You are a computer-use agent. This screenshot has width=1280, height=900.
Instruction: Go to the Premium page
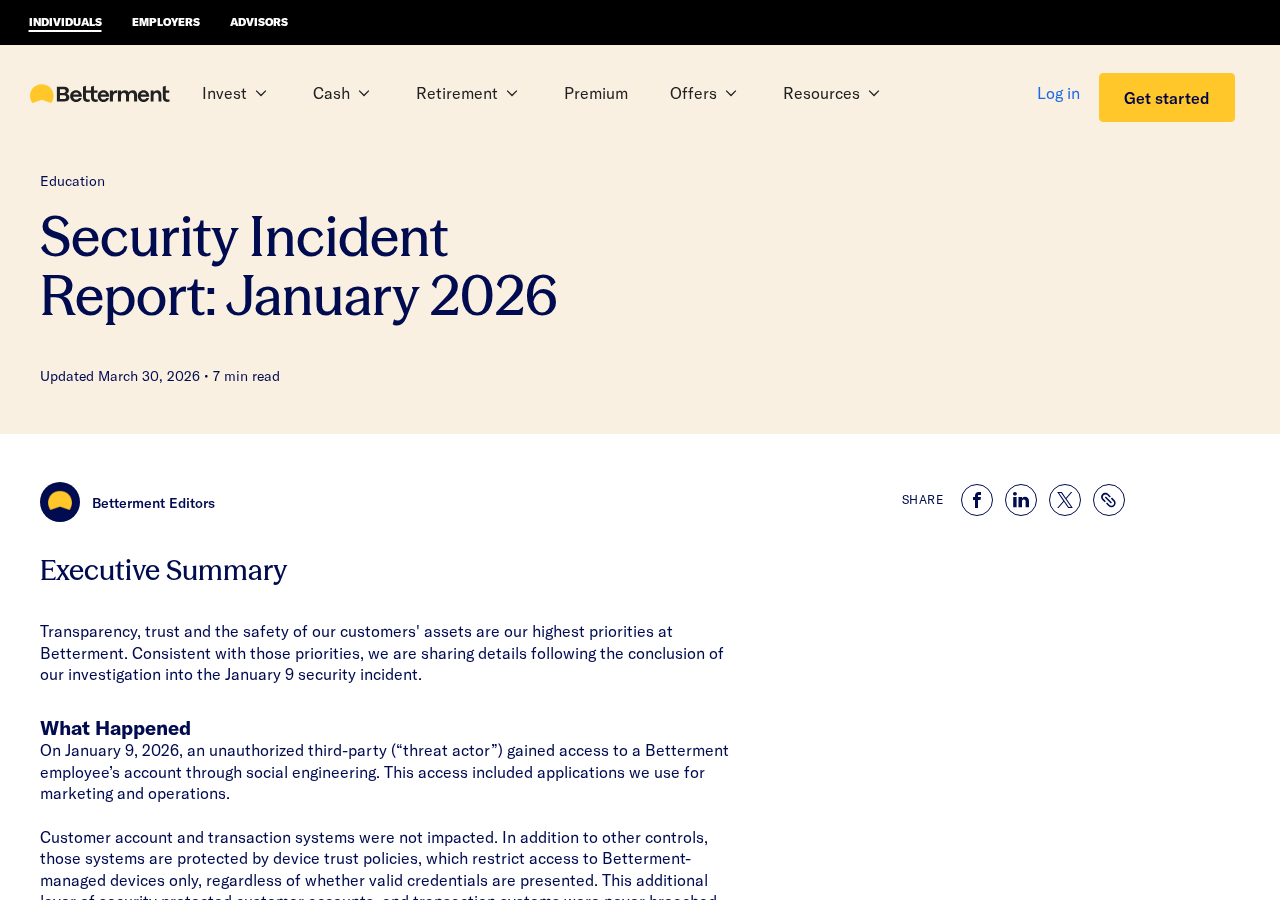pos(596,93)
